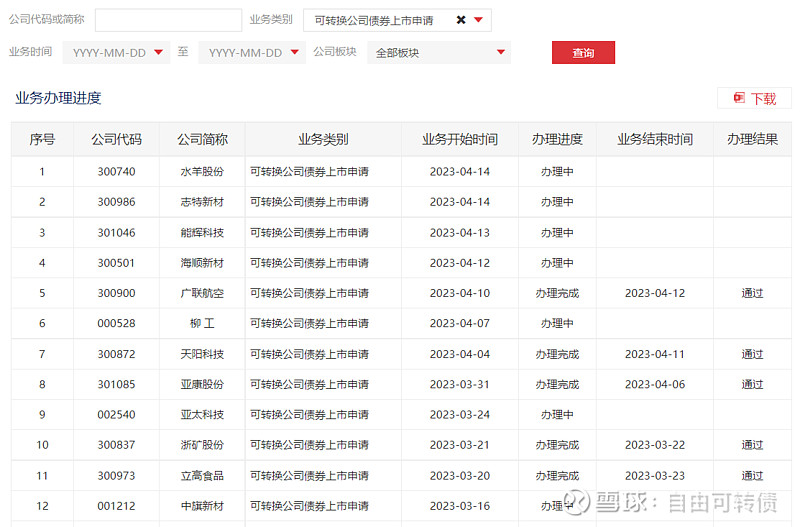Select company code 301046
This screenshot has width=800, height=527.
point(116,233)
